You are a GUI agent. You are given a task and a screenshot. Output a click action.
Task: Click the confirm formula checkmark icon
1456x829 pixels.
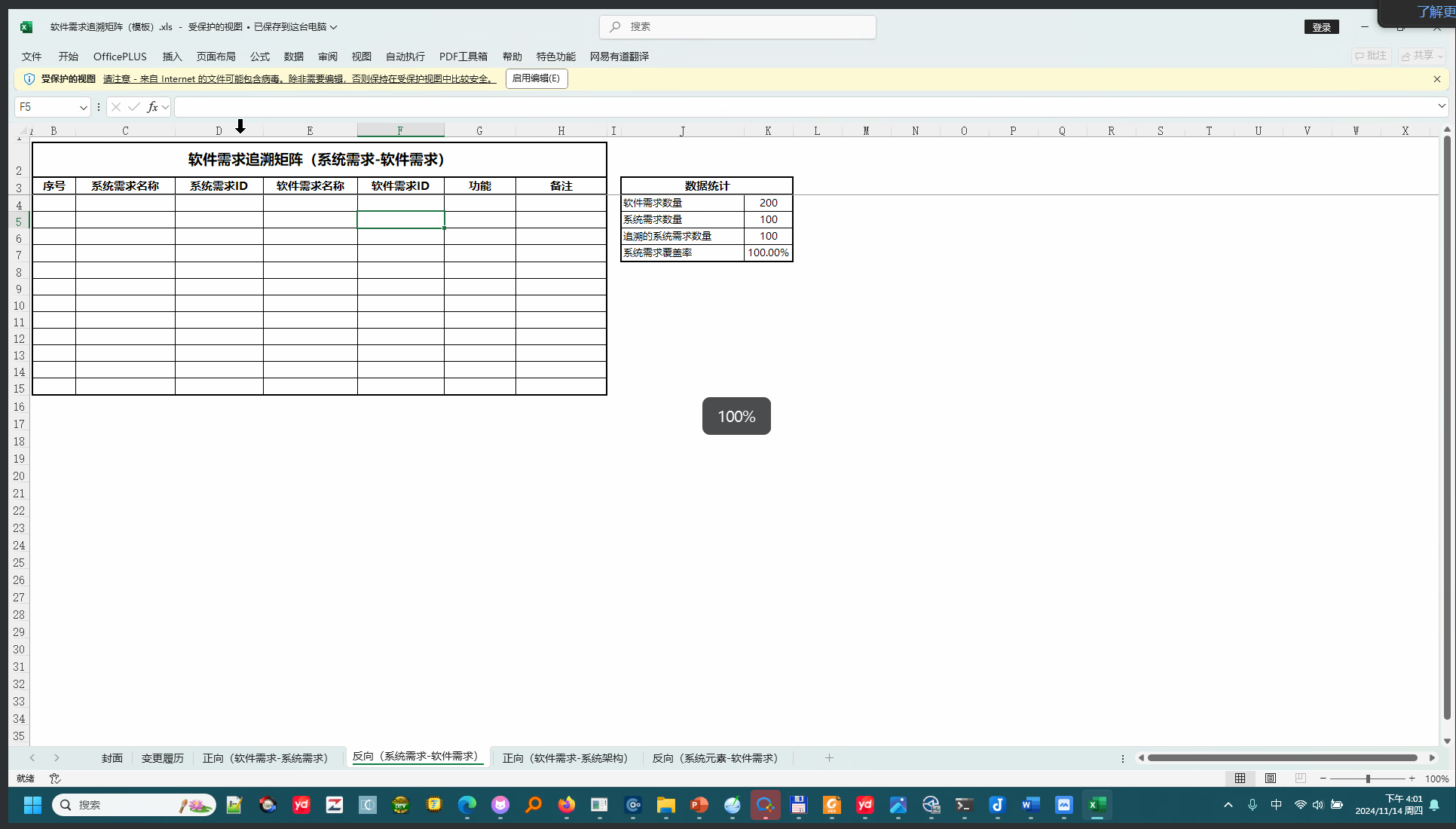(x=133, y=107)
